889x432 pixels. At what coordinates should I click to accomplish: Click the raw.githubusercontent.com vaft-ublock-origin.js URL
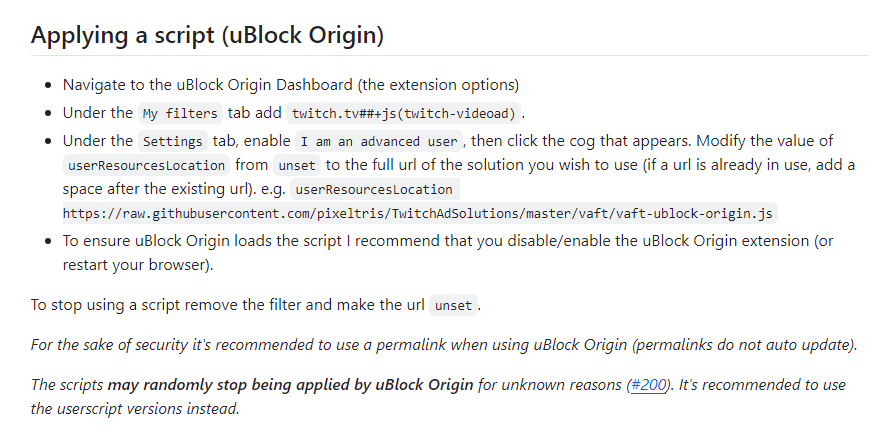pos(417,214)
